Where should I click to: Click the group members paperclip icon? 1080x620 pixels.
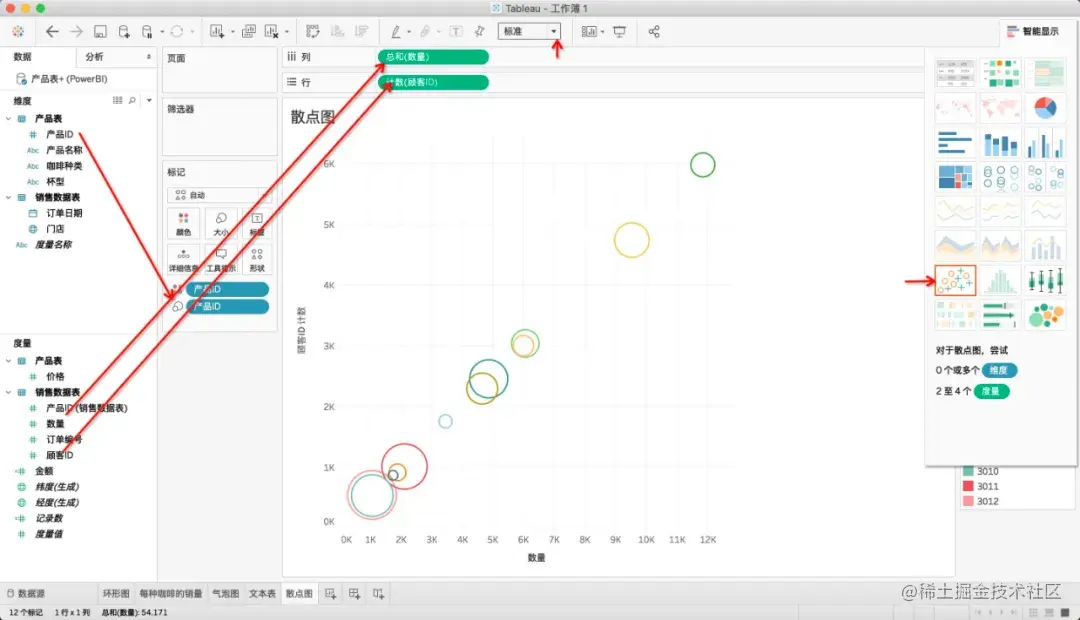tap(425, 32)
